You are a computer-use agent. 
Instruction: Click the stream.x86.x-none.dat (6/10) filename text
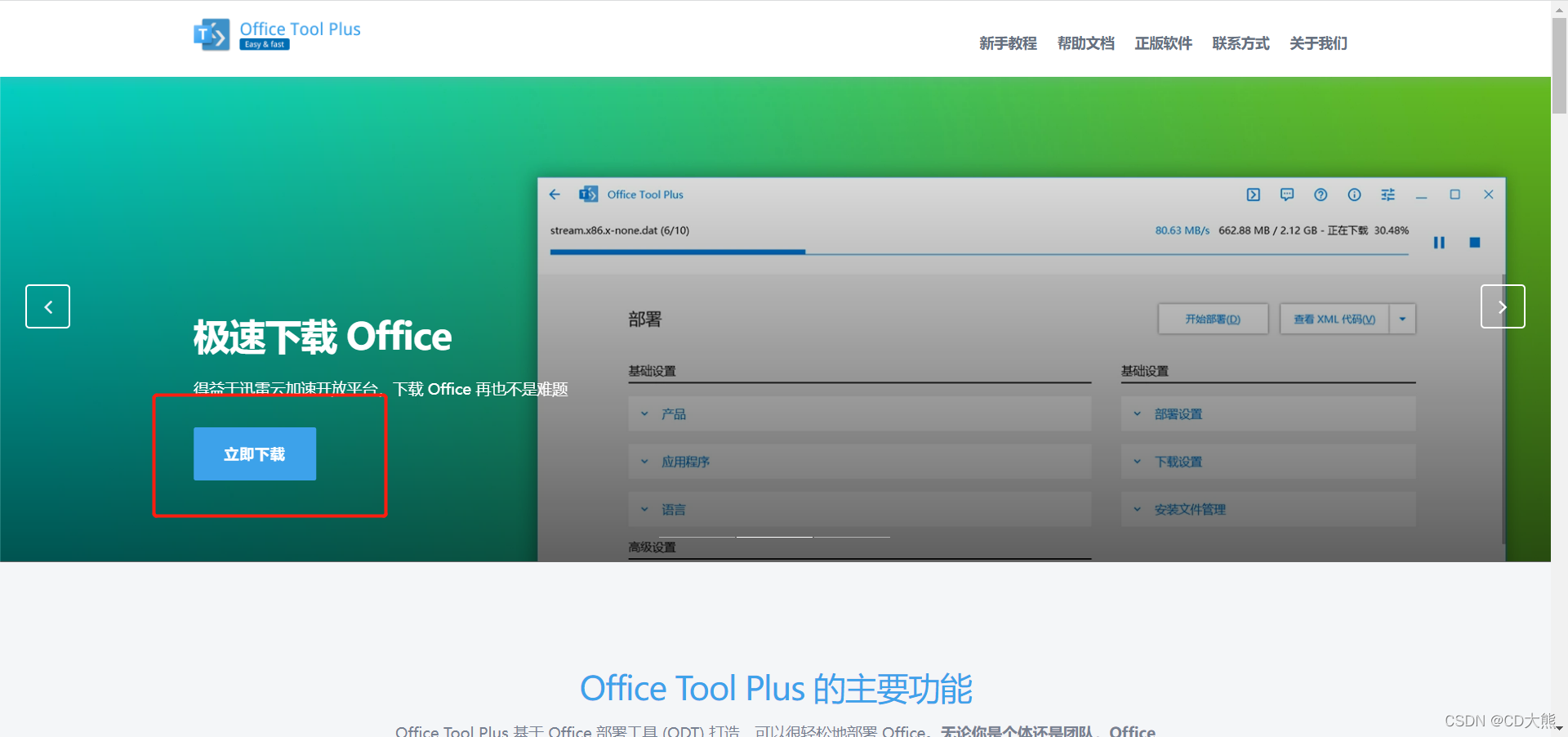[x=620, y=230]
